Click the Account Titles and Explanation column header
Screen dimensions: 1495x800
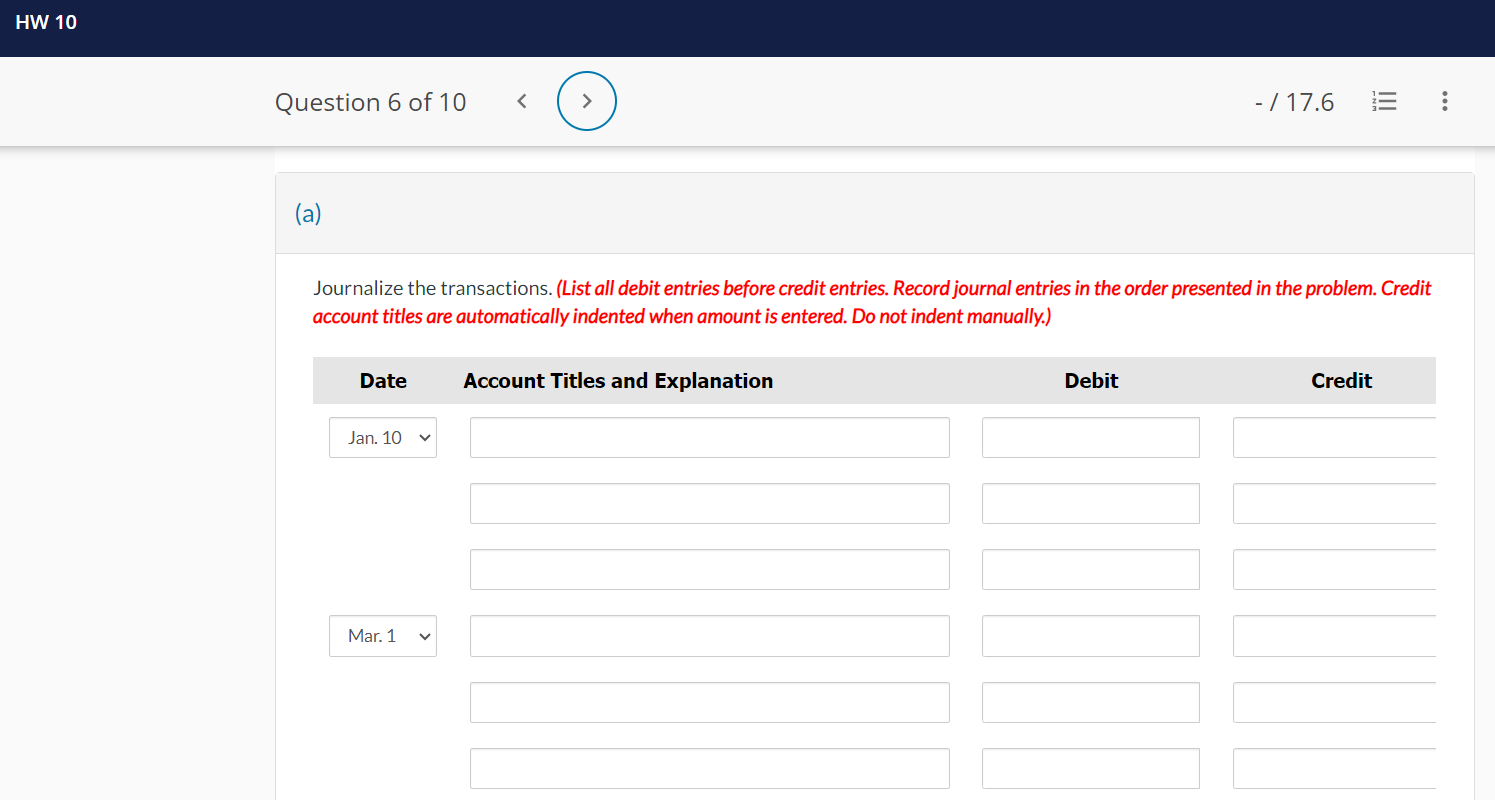[x=618, y=380]
